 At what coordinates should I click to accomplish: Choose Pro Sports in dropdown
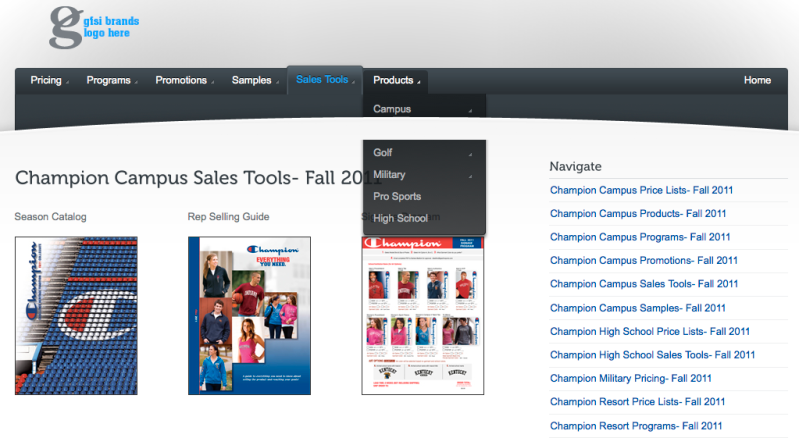click(x=424, y=197)
